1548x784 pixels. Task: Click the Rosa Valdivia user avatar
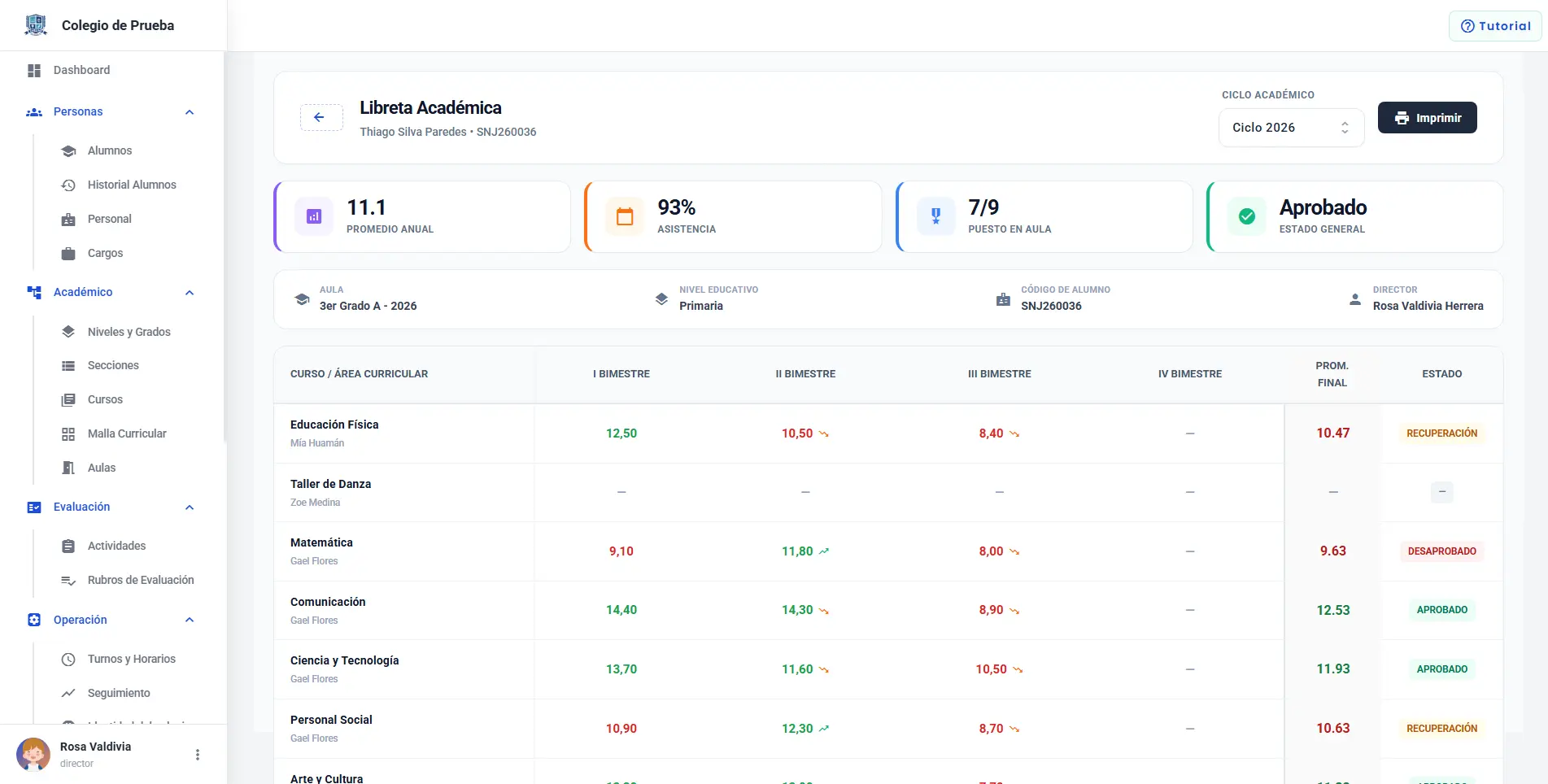pyautogui.click(x=33, y=755)
